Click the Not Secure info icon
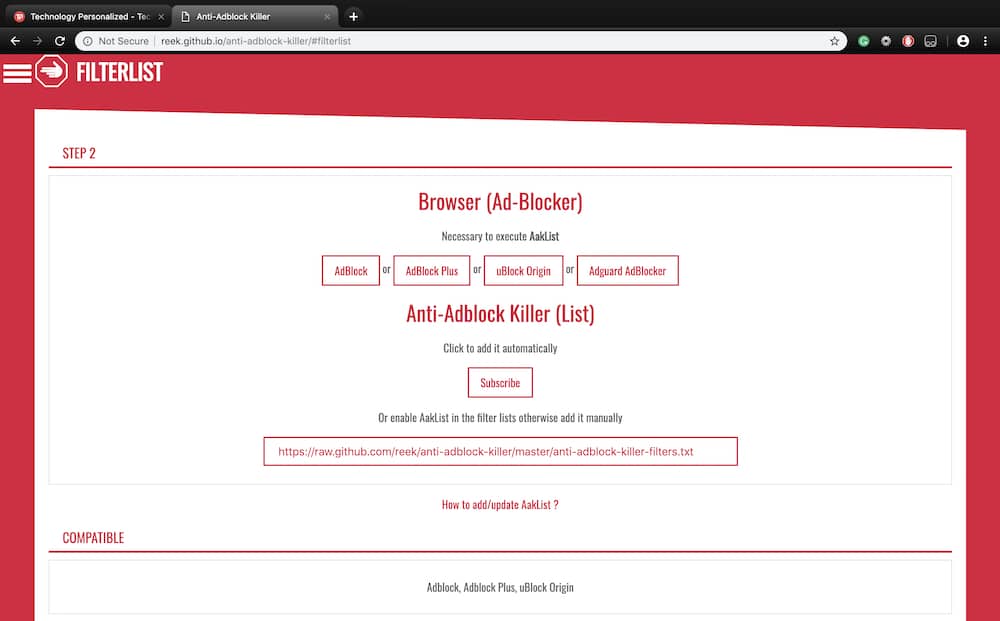Screen dimensions: 1000x621 click(x=87, y=41)
